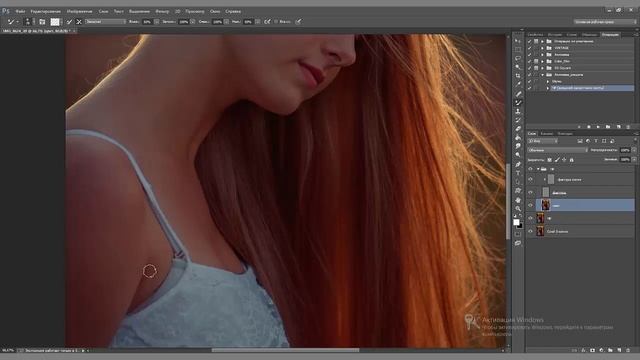This screenshot has height=360, width=640.
Task: Open the Окно menu
Action: pyautogui.click(x=215, y=11)
